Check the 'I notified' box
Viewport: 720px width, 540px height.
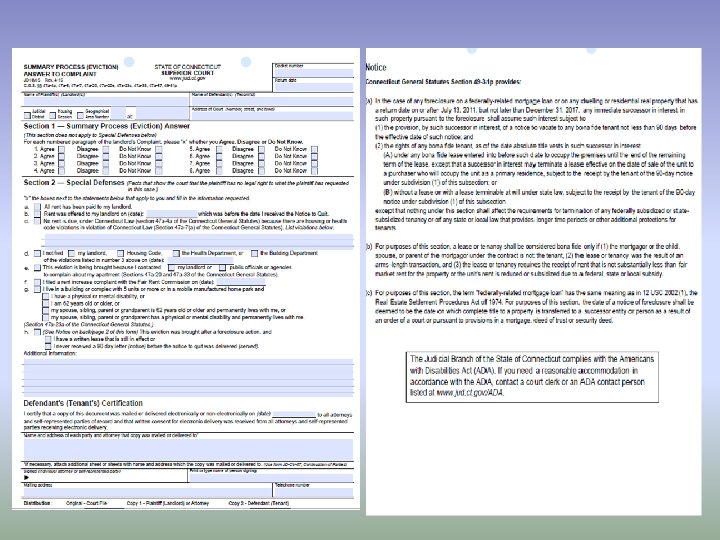point(37,253)
